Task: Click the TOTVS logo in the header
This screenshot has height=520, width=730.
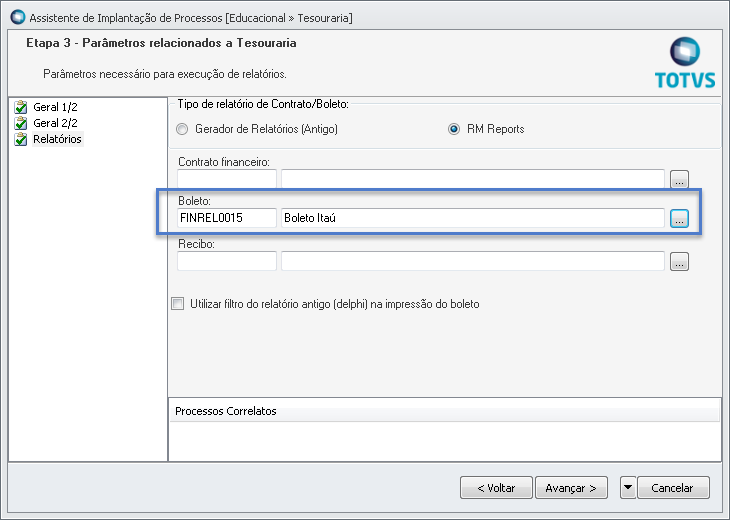Action: tap(685, 63)
